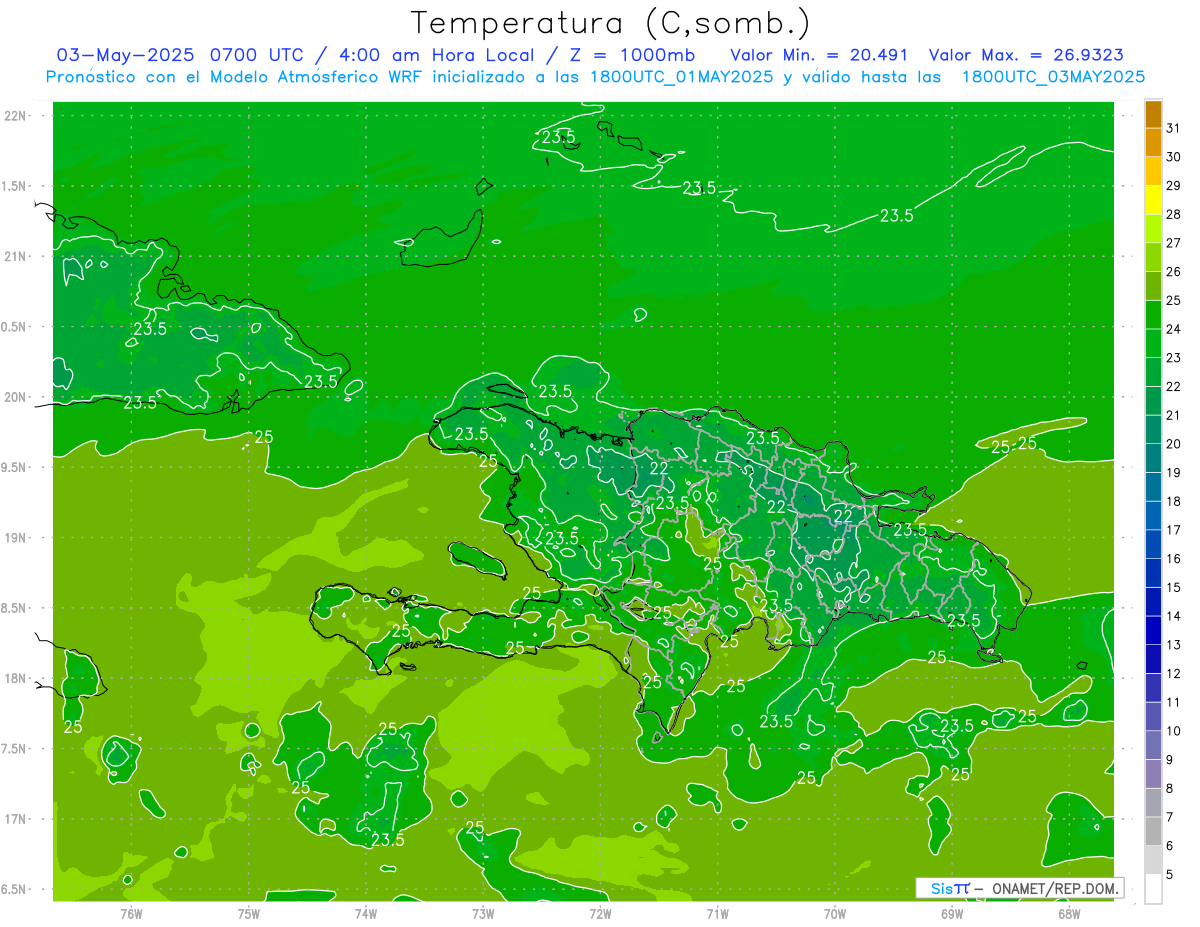Click the legend scale label "17"

pos(1174,530)
